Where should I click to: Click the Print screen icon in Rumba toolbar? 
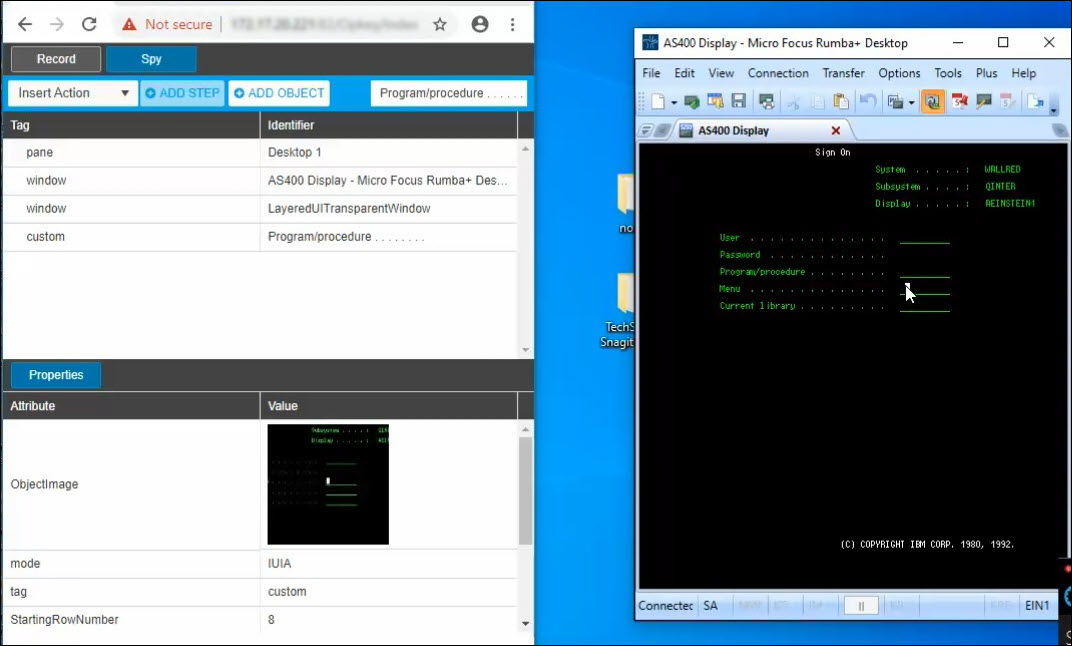coord(766,102)
